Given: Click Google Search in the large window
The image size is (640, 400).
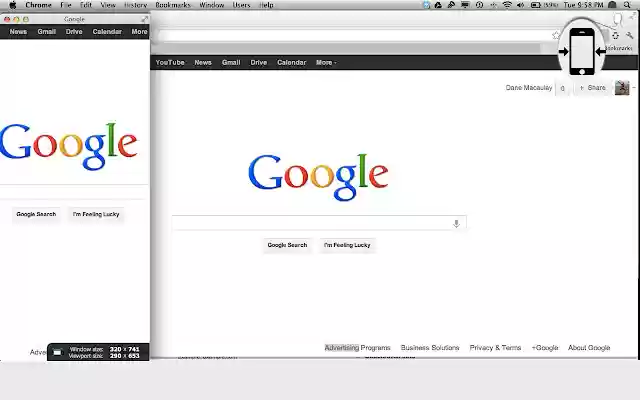Looking at the screenshot, I should pyautogui.click(x=287, y=245).
